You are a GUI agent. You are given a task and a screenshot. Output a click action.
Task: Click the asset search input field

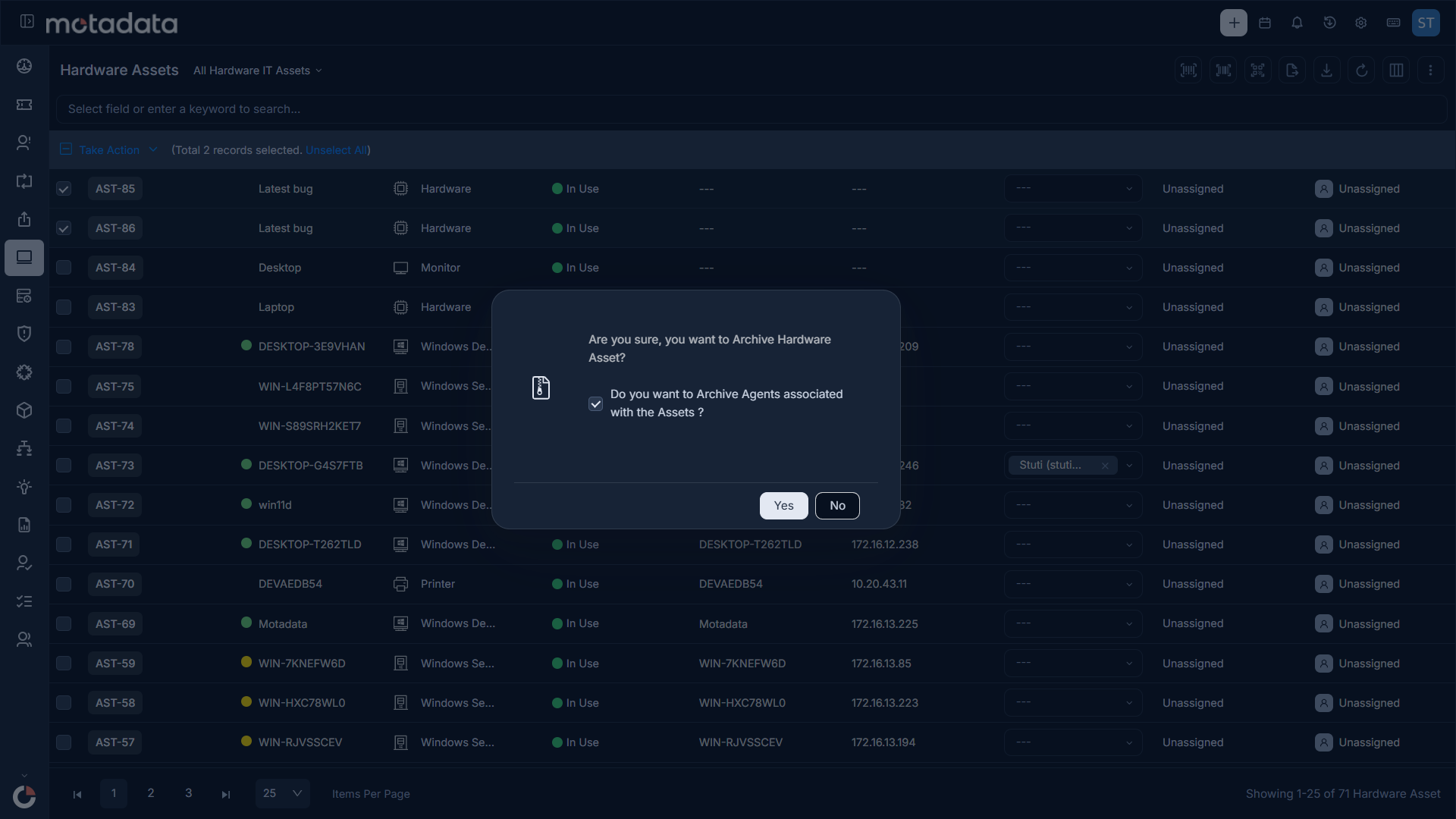pyautogui.click(x=752, y=109)
